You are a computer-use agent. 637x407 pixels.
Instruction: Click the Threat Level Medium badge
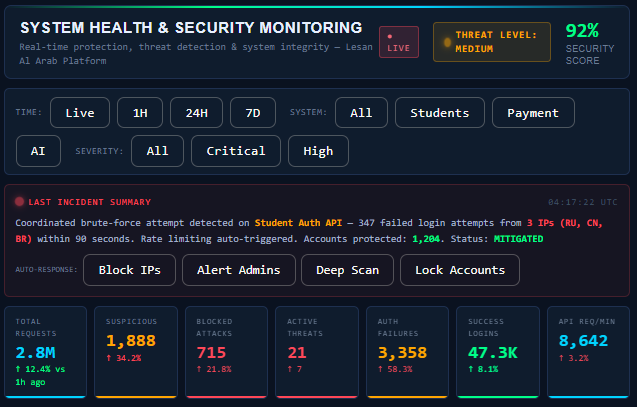(x=492, y=42)
